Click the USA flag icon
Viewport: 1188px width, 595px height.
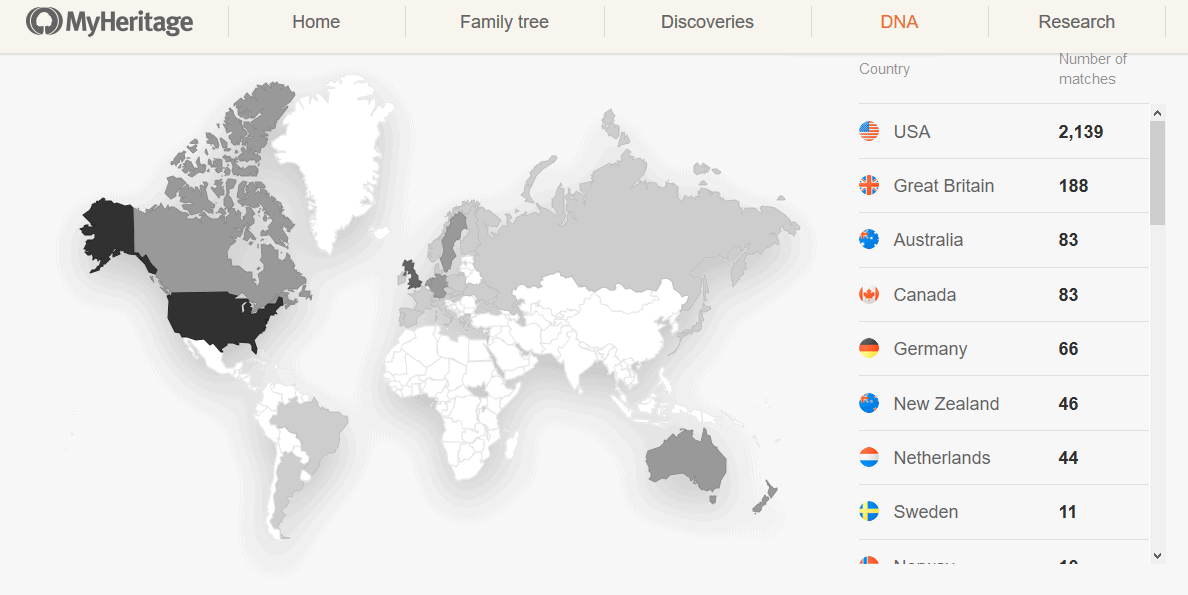869,131
